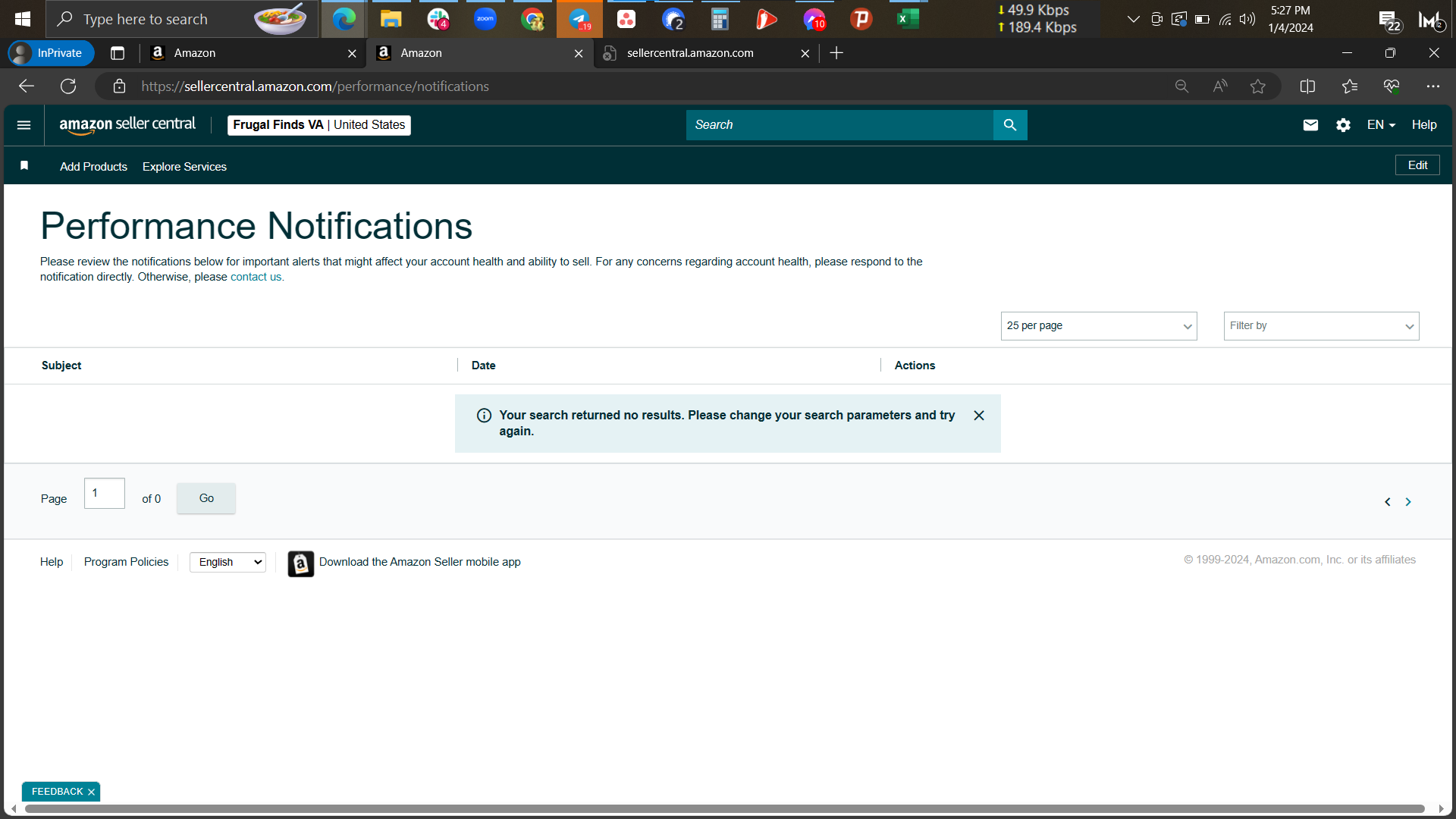
Task: Open the Frugal Finds VA account switcher
Action: tap(319, 125)
